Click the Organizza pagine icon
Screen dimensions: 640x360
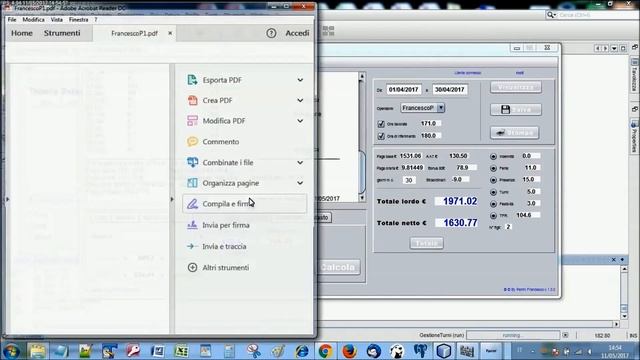192,183
